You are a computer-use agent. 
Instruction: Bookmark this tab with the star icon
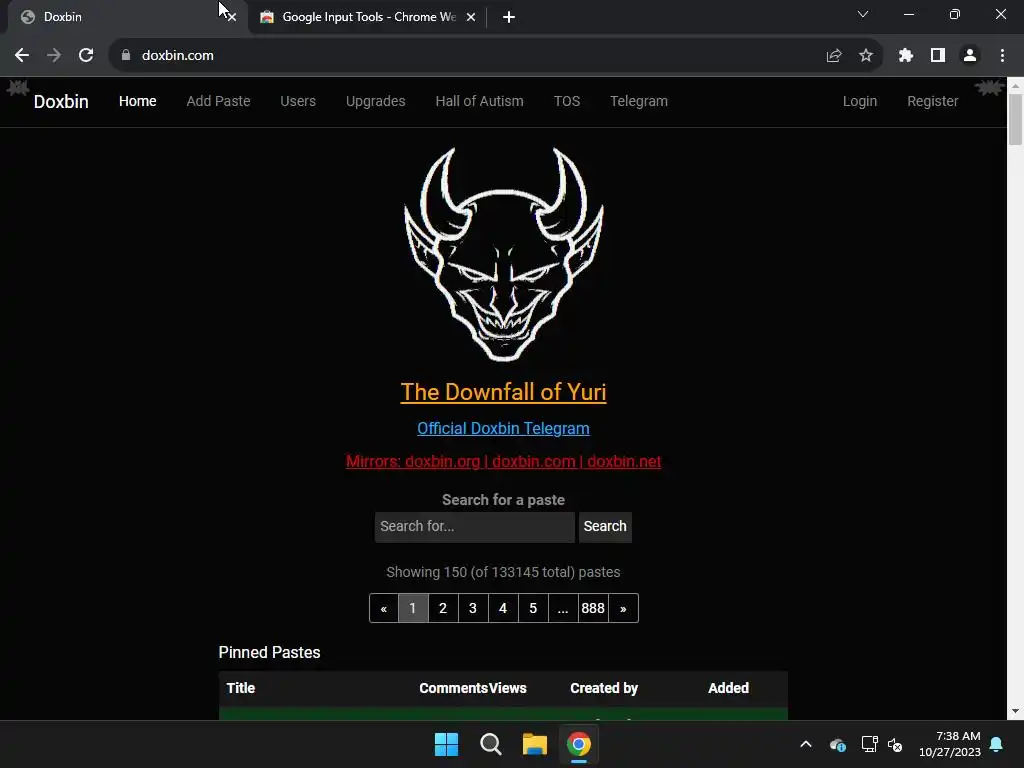pos(866,56)
